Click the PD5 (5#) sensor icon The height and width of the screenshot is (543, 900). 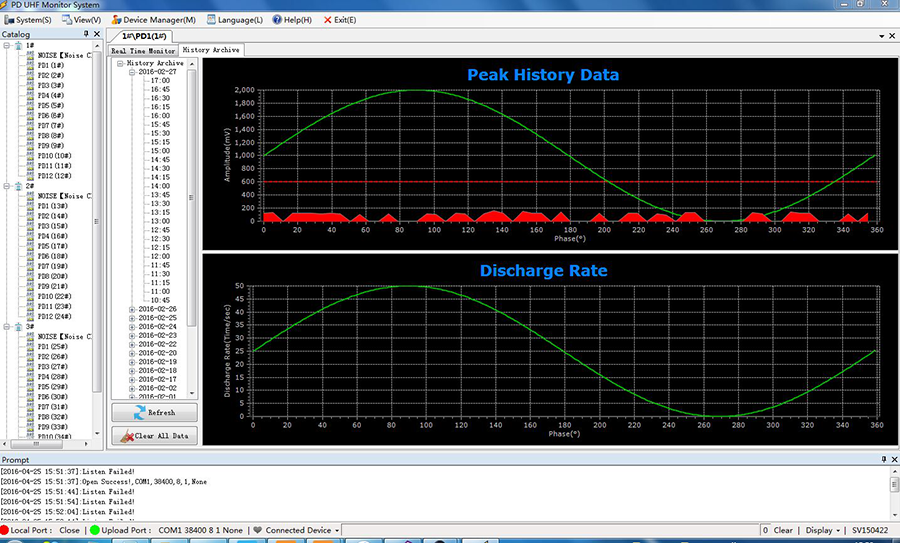tap(29, 104)
